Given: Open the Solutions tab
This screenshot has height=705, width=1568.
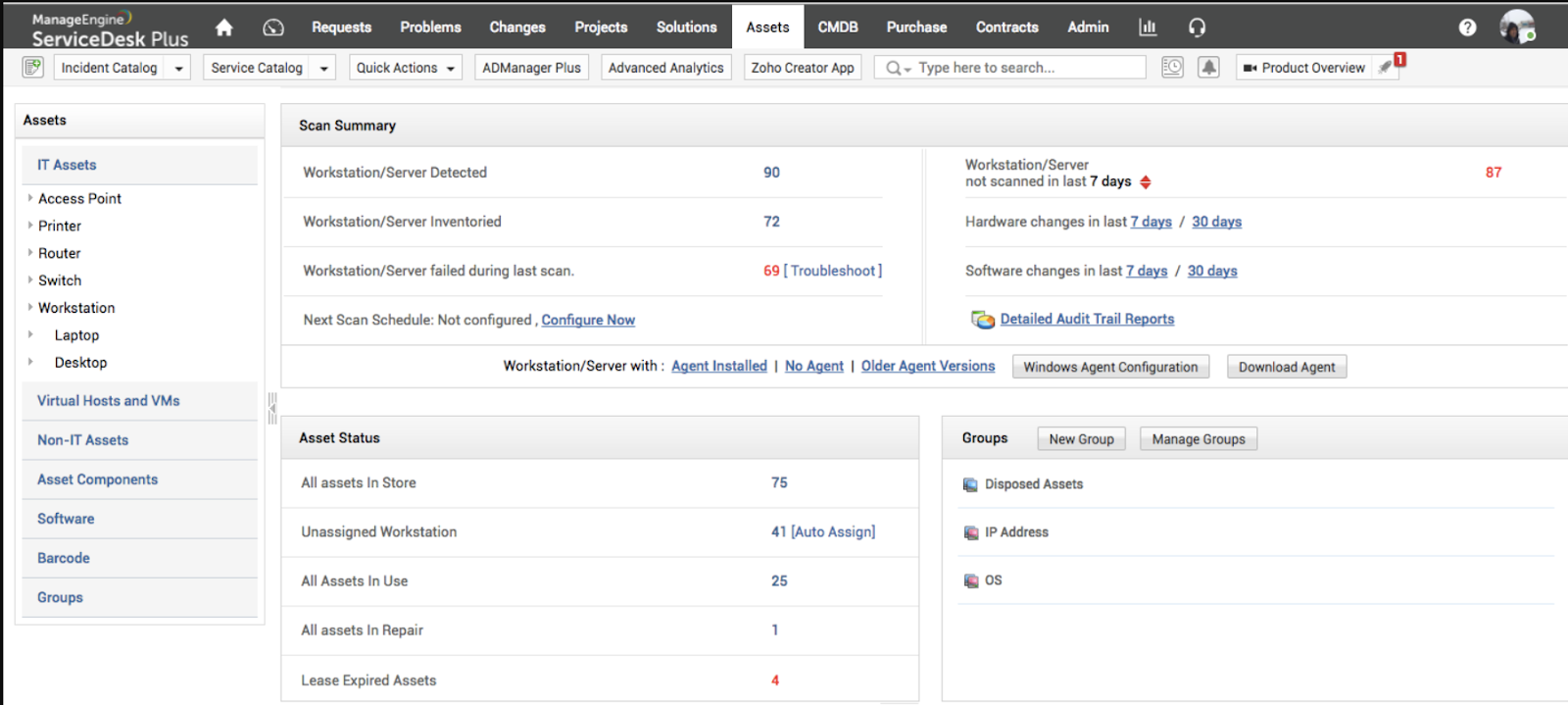Looking at the screenshot, I should 686,27.
